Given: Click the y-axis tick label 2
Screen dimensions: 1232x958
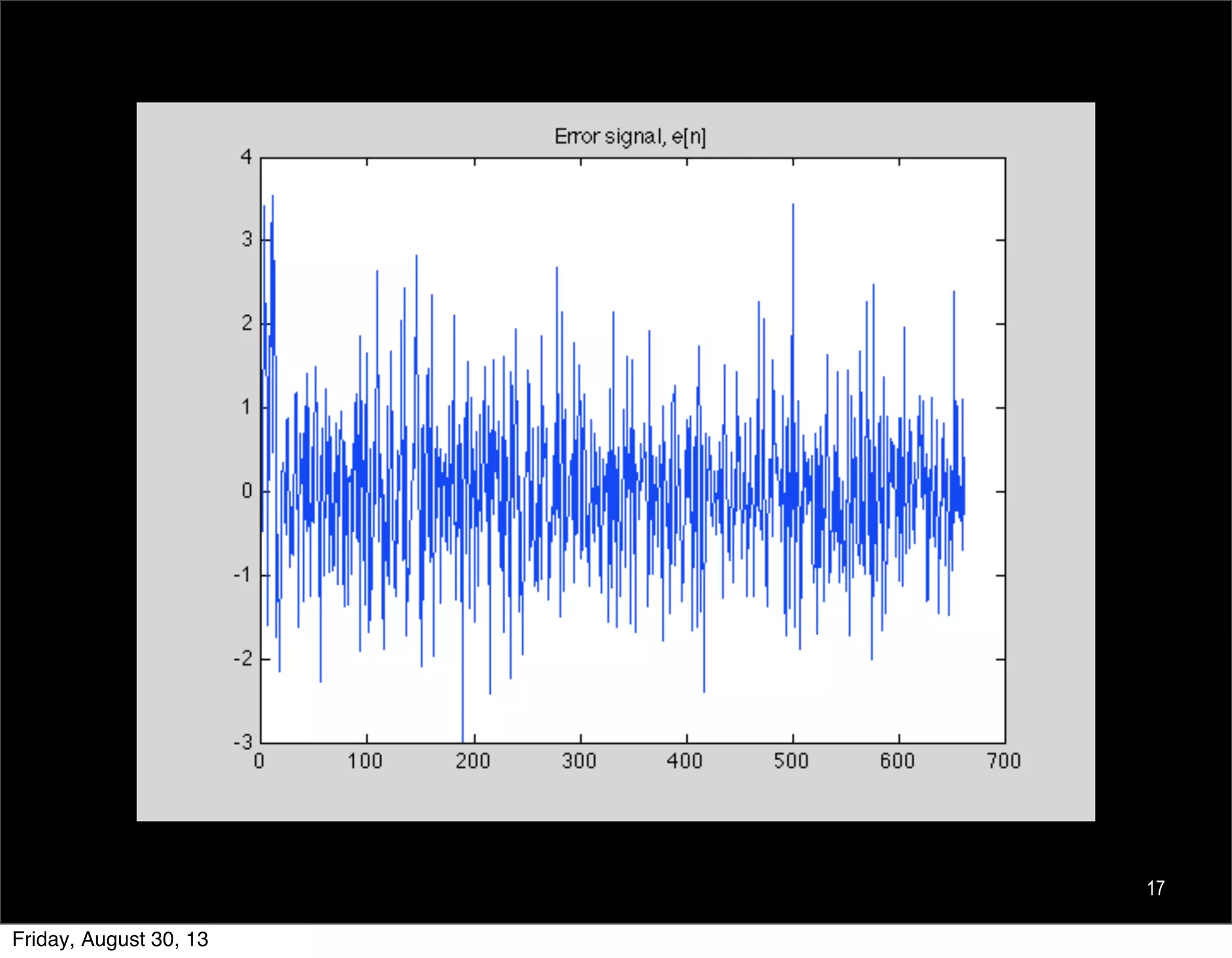Looking at the screenshot, I should (247, 324).
